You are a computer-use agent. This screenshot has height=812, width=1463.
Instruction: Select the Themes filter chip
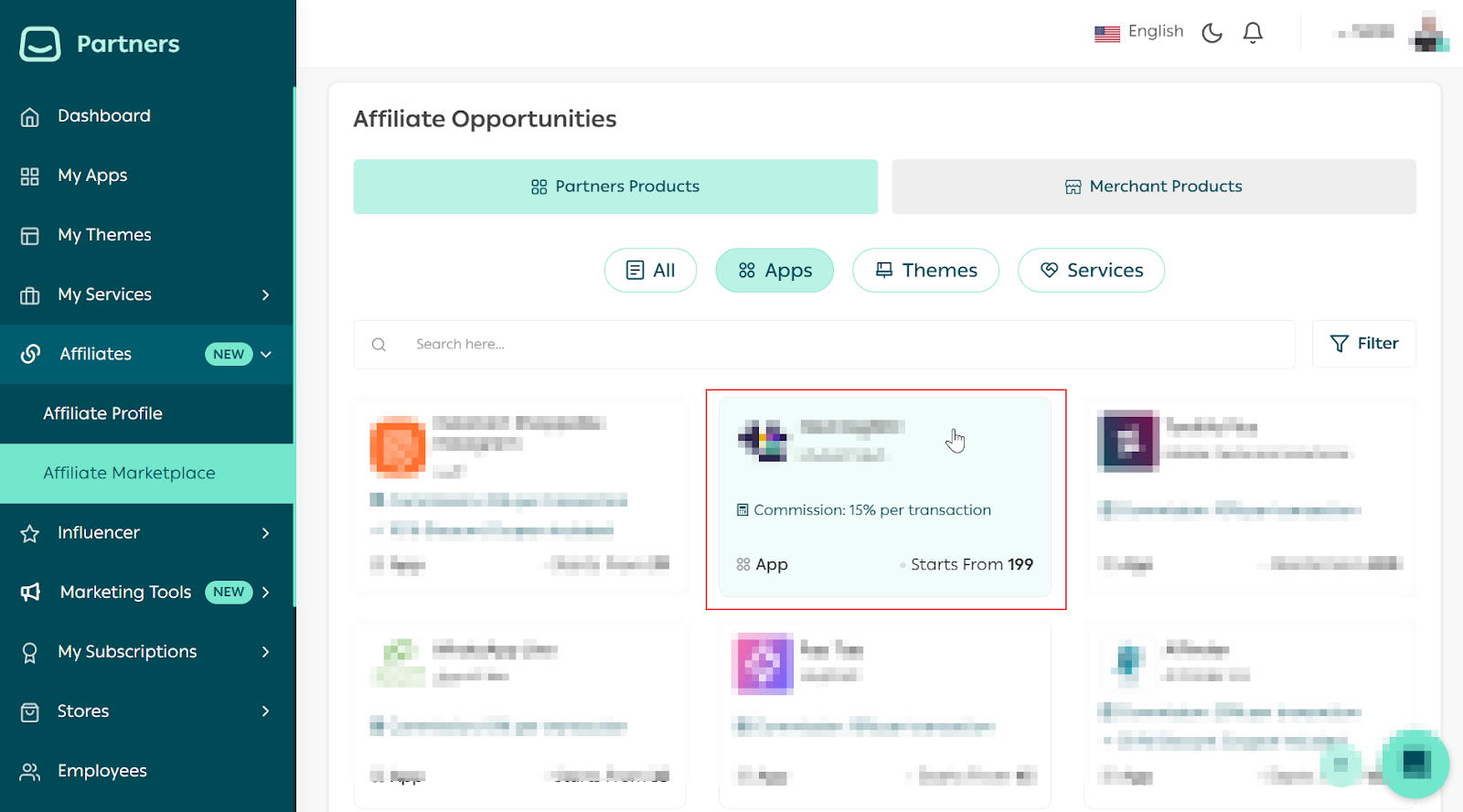click(925, 271)
